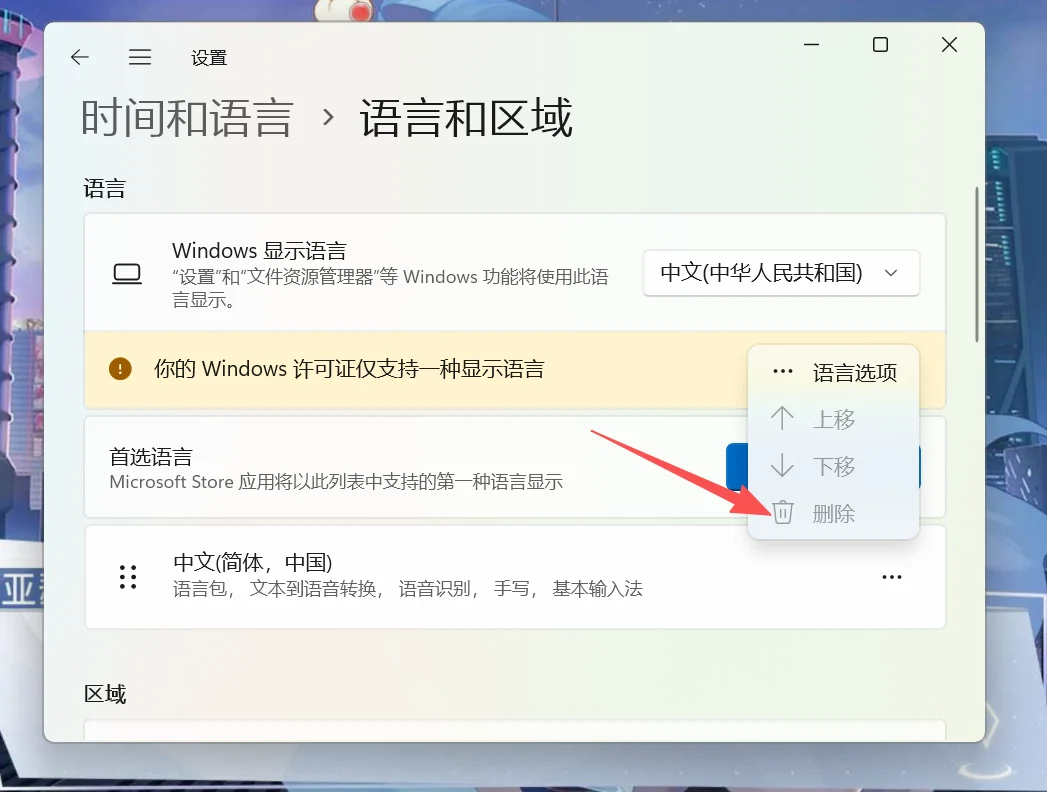This screenshot has width=1047, height=792.
Task: Click the laptop icon beside Windows 显示语言
Action: [x=127, y=274]
